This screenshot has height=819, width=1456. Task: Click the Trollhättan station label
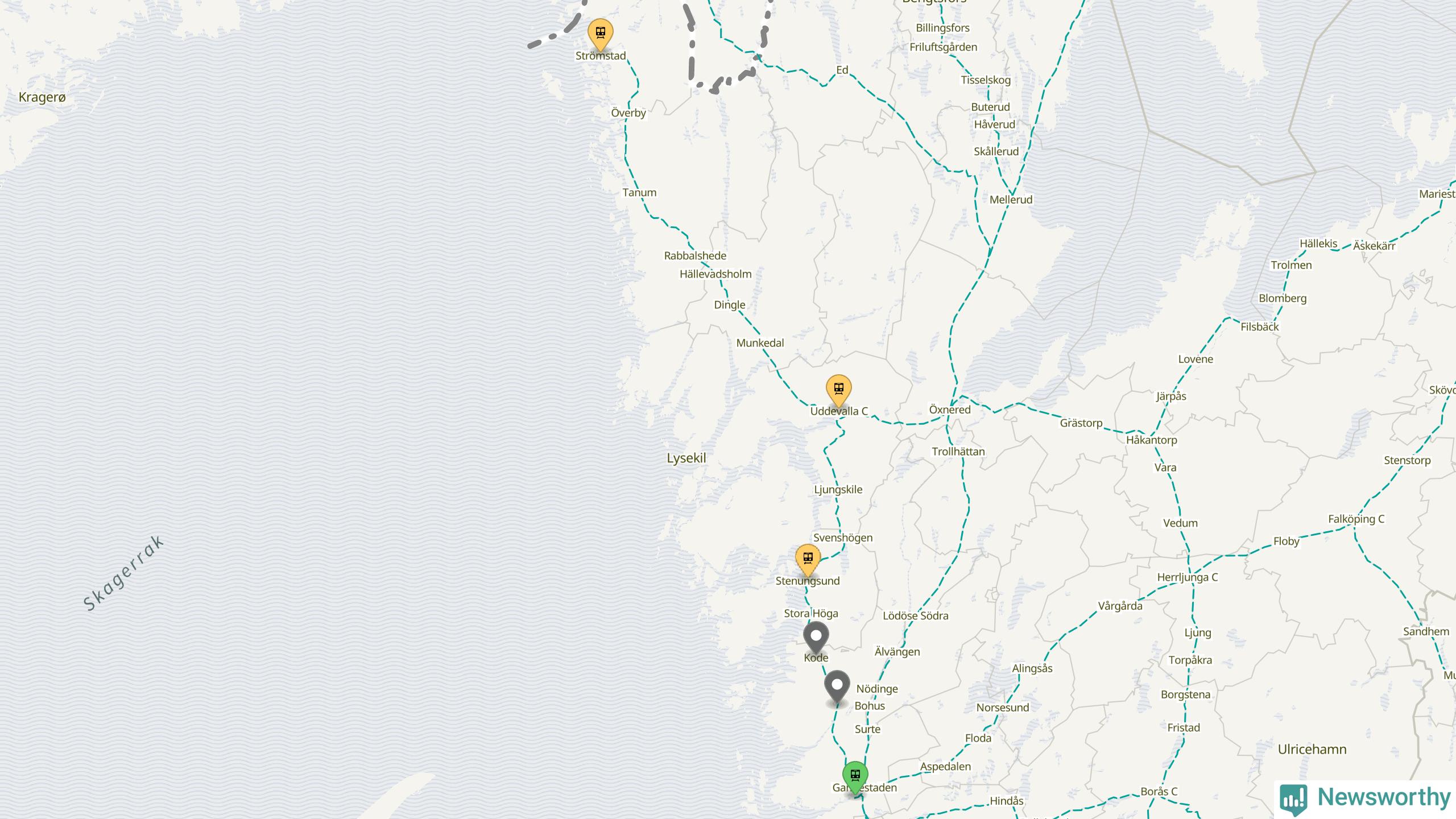[958, 452]
